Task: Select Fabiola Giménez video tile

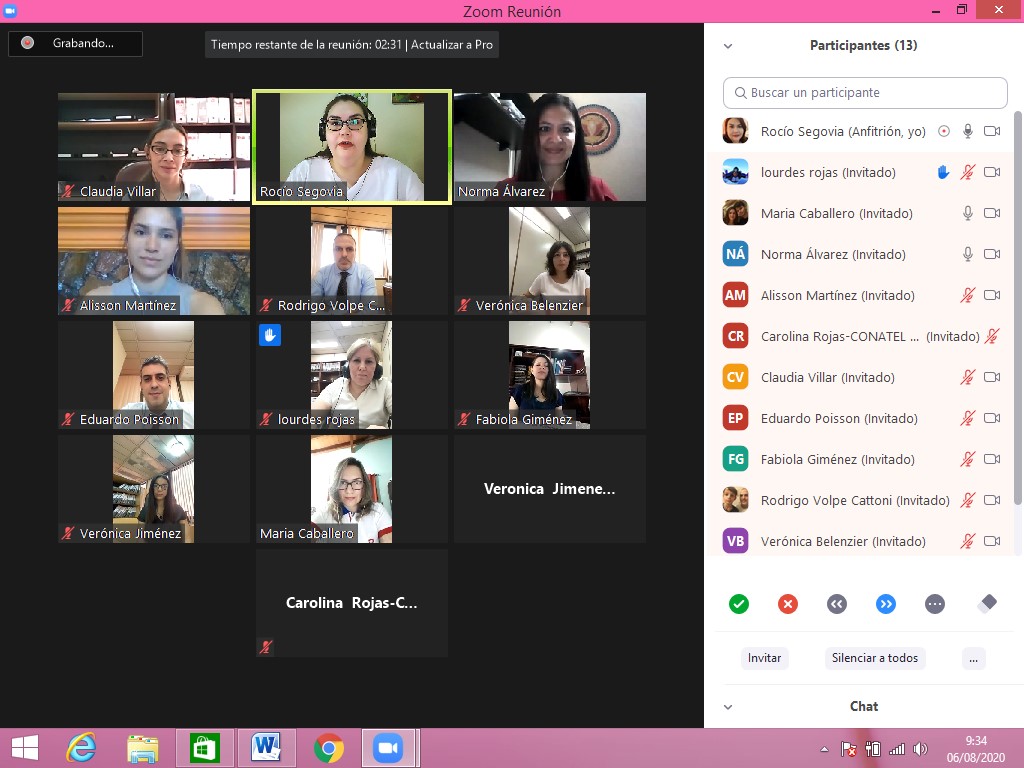Action: point(550,375)
